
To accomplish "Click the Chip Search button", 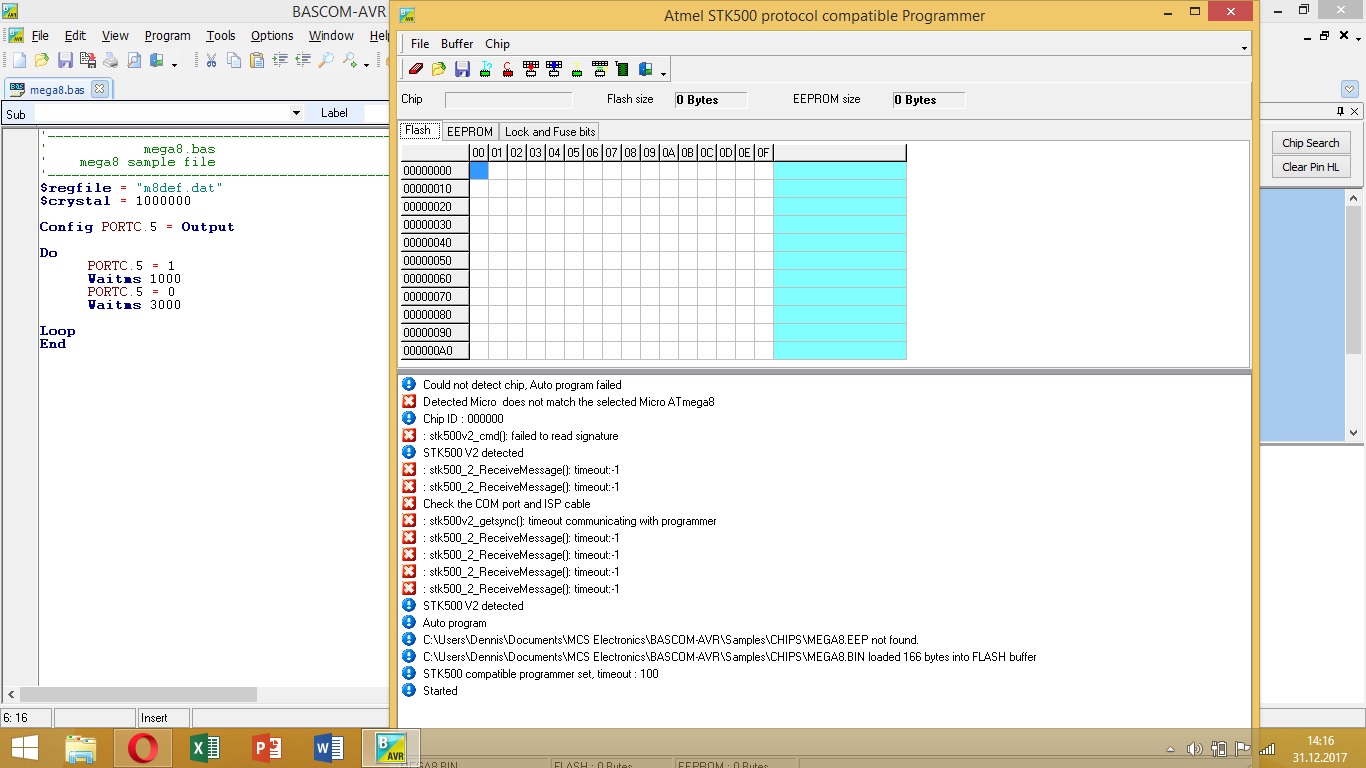I will (x=1310, y=143).
